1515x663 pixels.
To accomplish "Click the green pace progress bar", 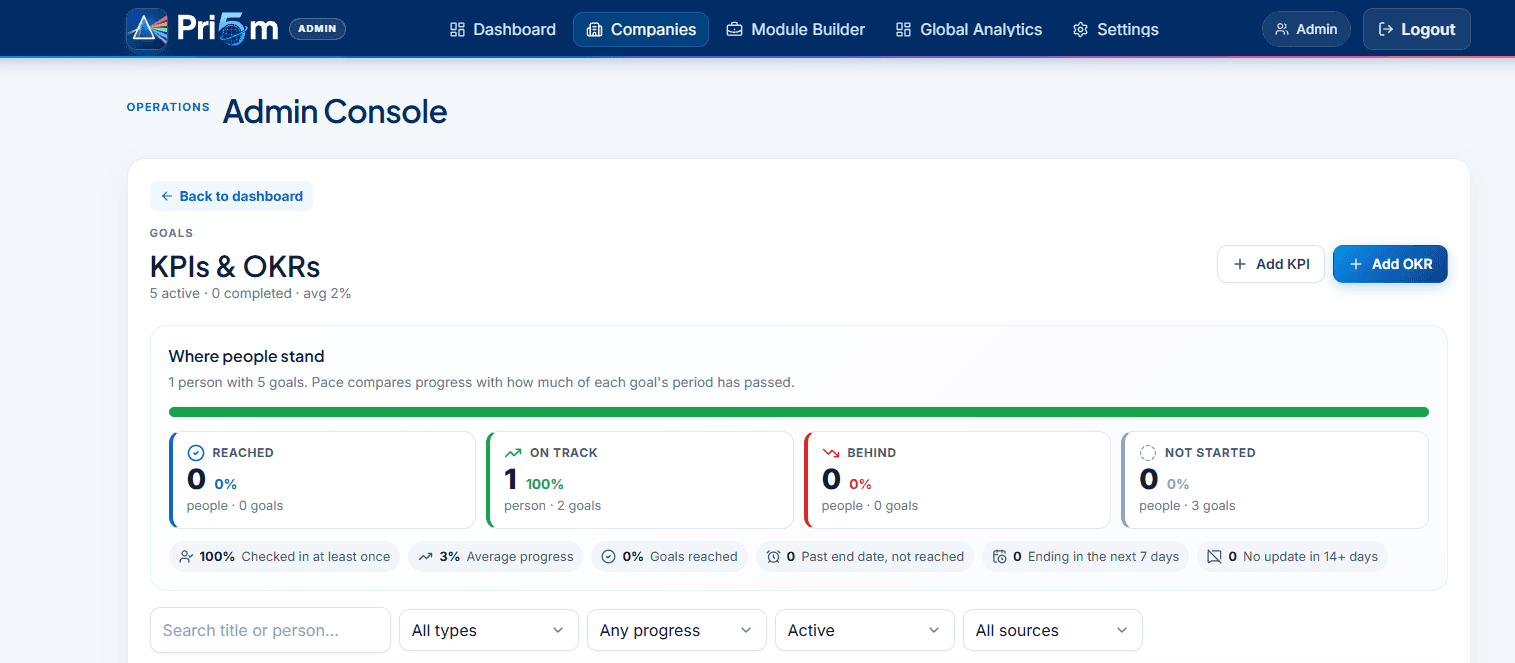I will point(799,412).
